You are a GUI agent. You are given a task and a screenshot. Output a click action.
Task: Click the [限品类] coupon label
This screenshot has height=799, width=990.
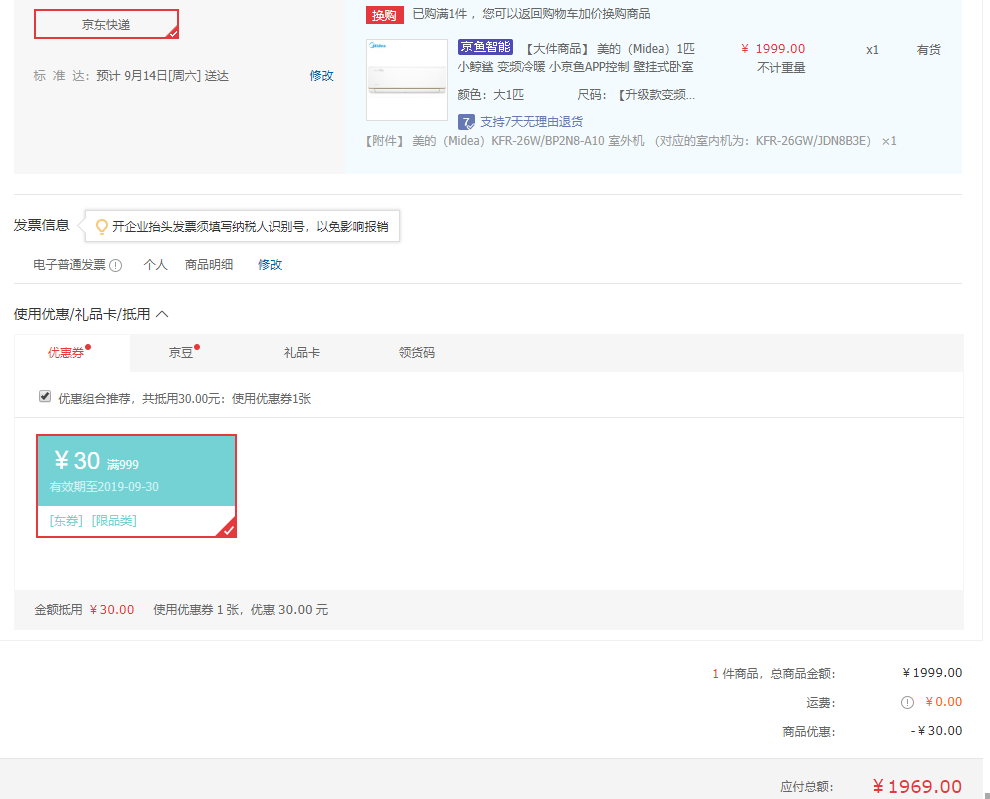click(114, 520)
